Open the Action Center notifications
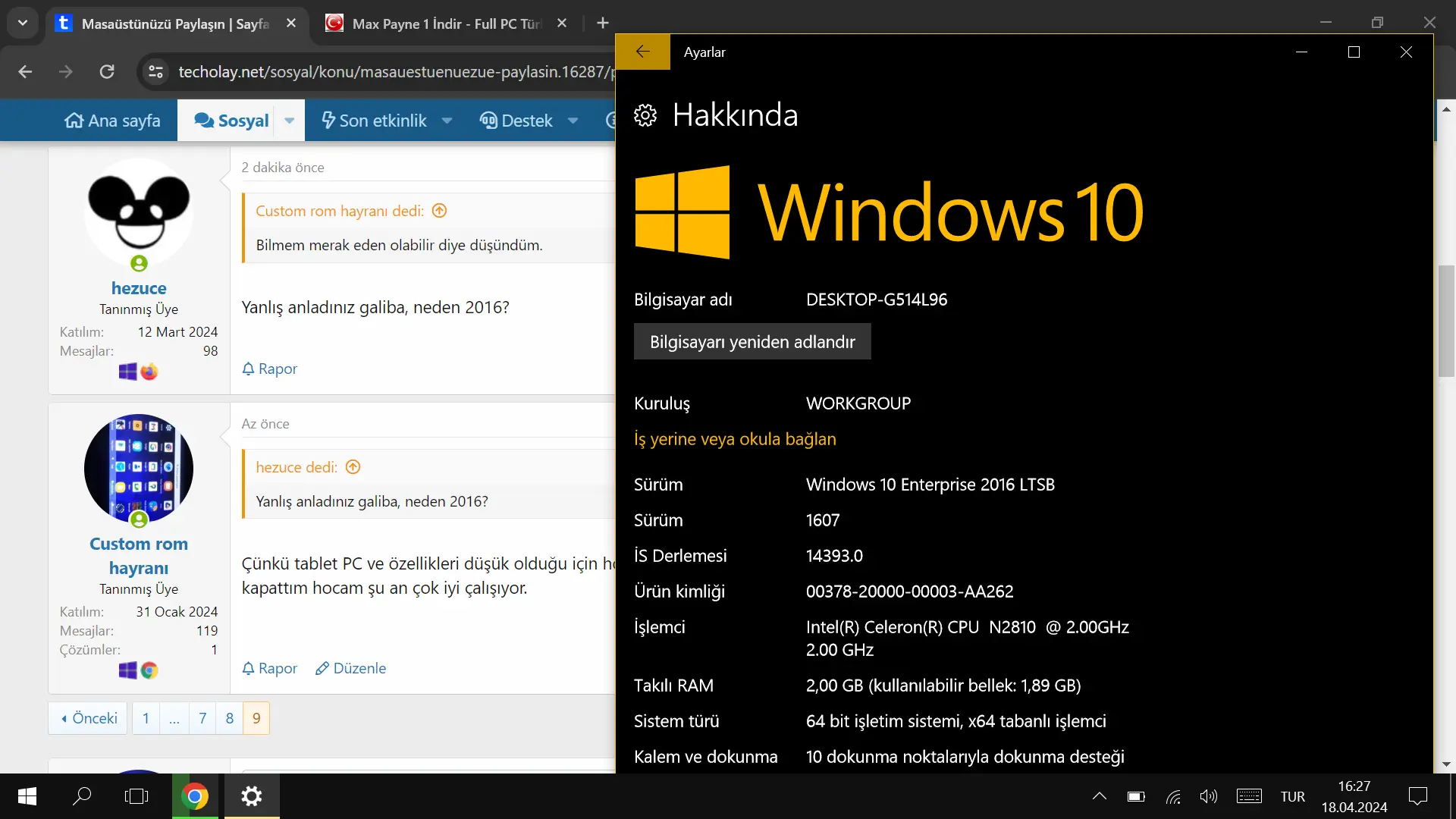1456x819 pixels. click(1417, 796)
